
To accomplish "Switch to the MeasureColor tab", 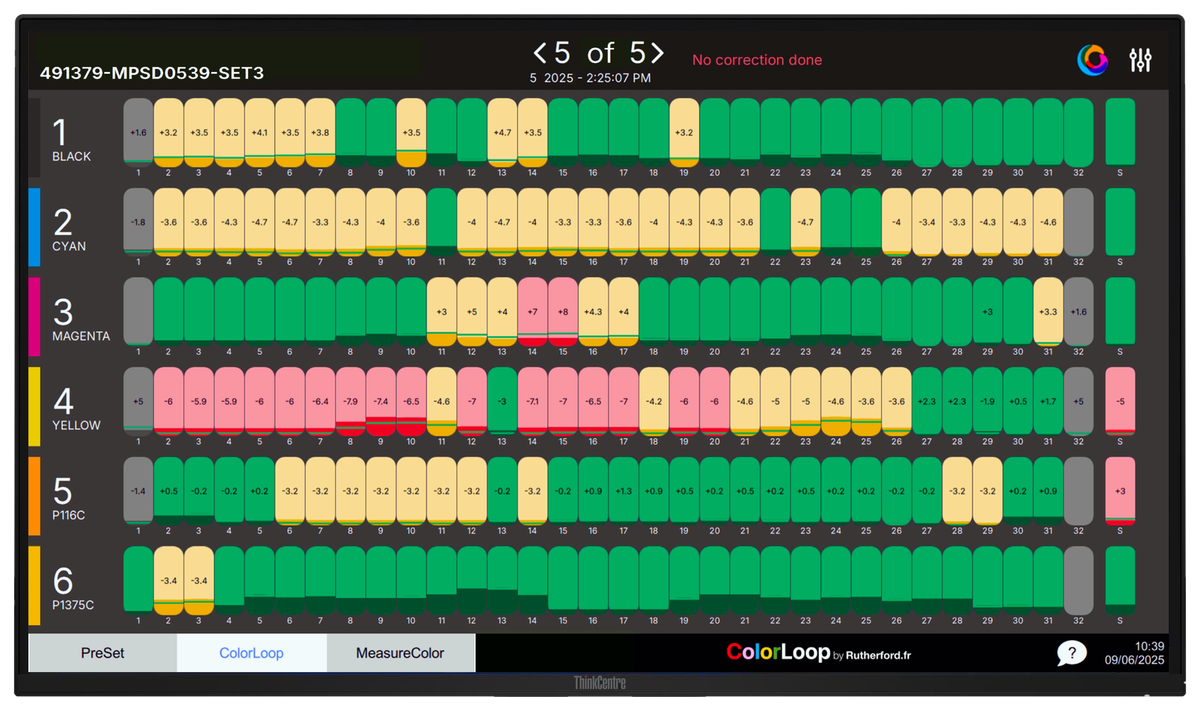I will [401, 653].
